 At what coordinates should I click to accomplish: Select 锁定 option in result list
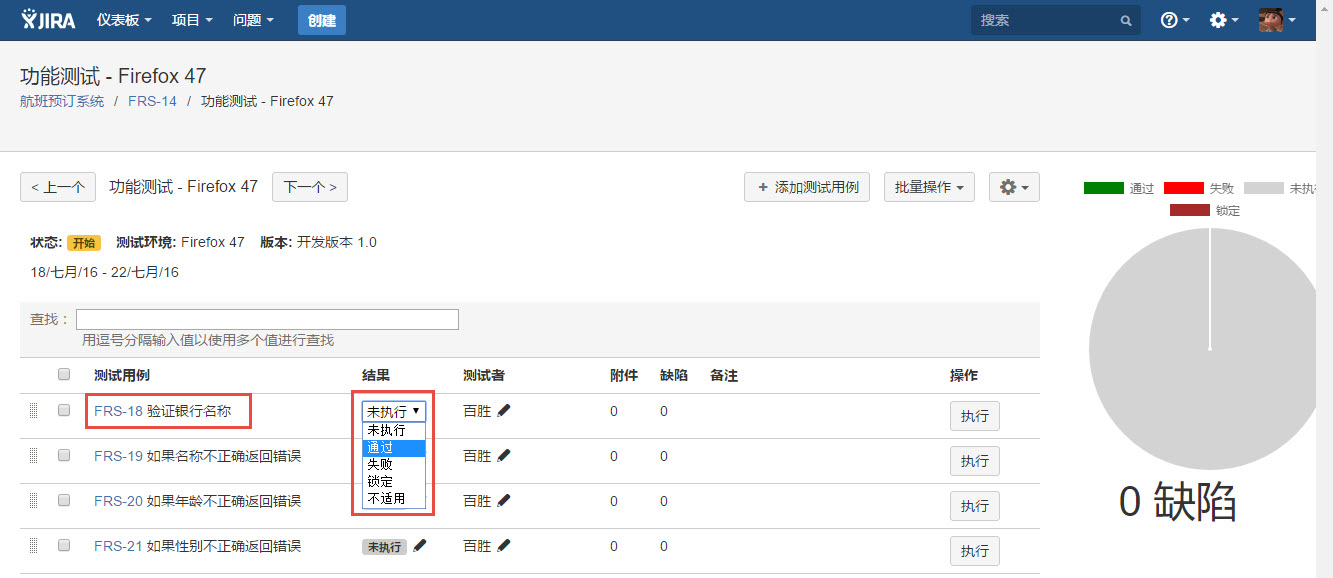click(x=394, y=481)
